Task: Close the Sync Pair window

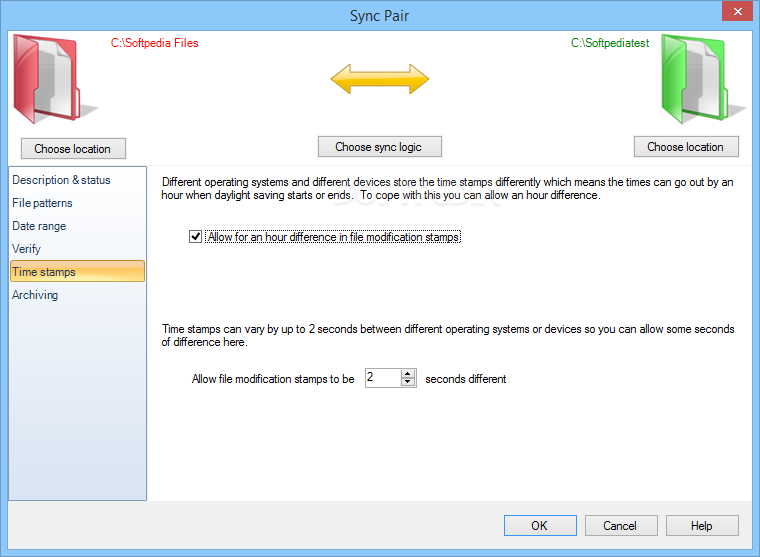Action: 738,11
